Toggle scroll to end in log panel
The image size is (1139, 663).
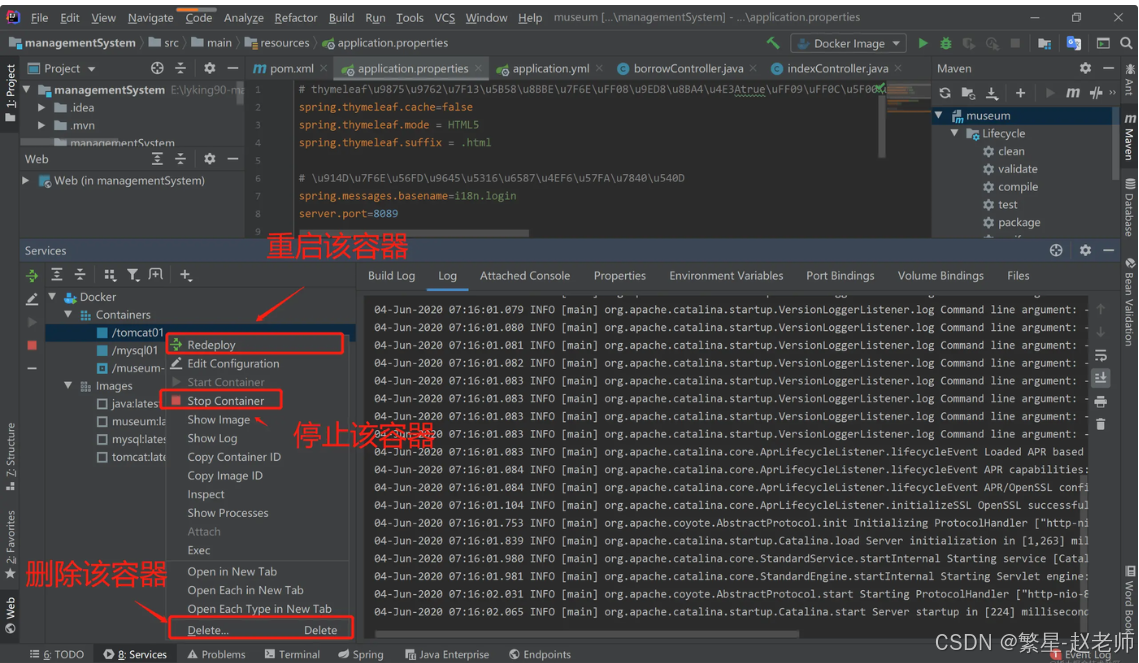click(x=1101, y=378)
